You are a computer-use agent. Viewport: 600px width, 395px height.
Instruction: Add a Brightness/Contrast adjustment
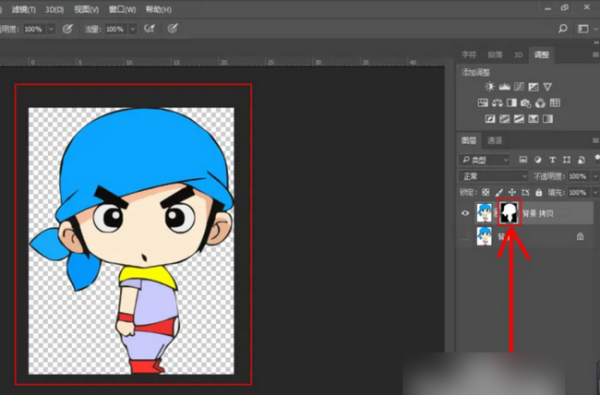pyautogui.click(x=489, y=87)
